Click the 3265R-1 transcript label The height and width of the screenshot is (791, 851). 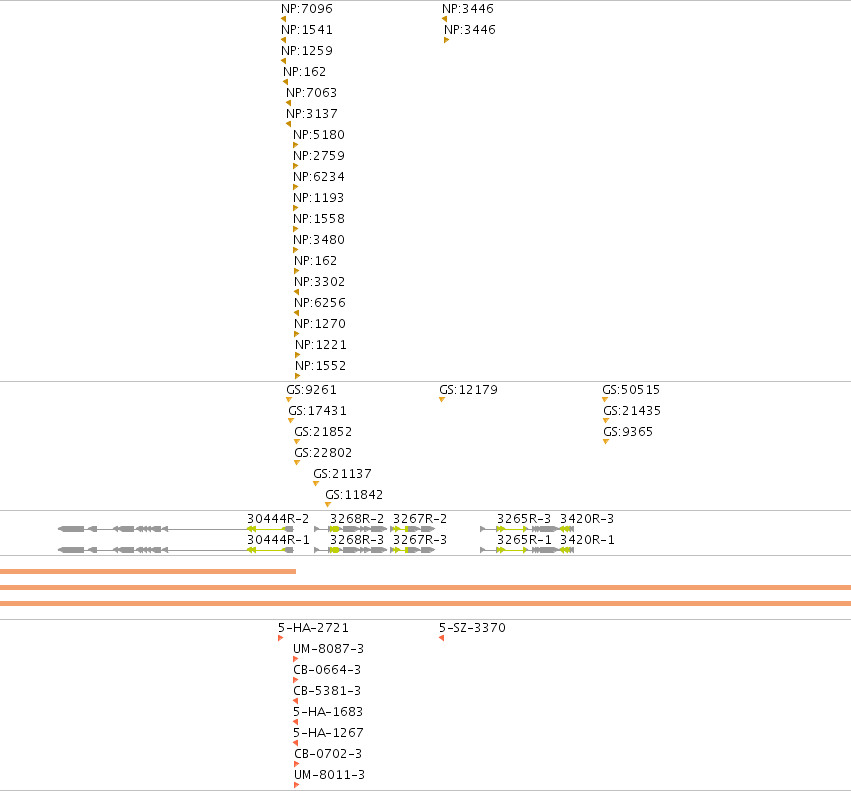(x=524, y=540)
